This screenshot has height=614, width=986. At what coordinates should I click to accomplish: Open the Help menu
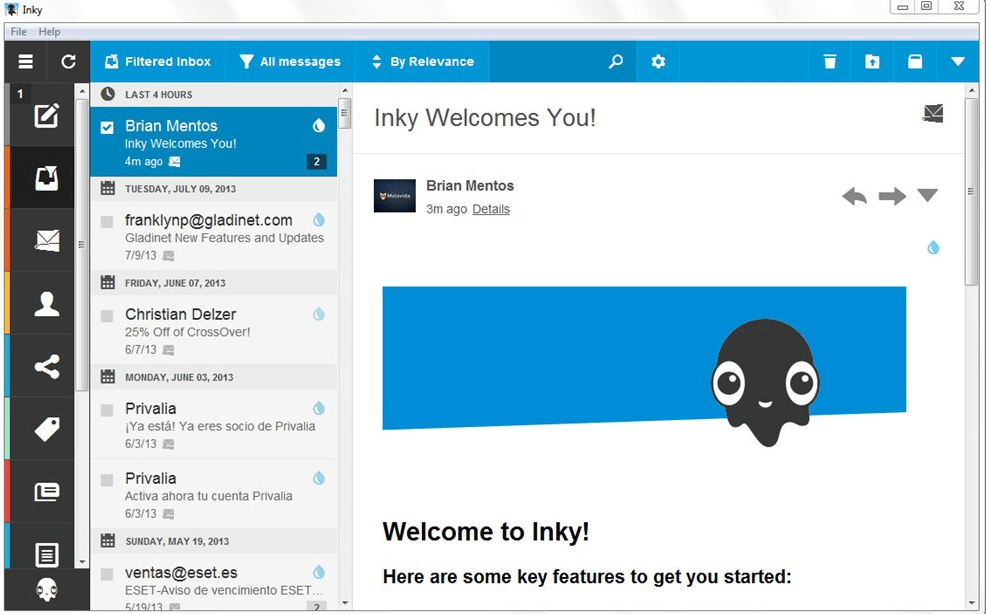[49, 32]
